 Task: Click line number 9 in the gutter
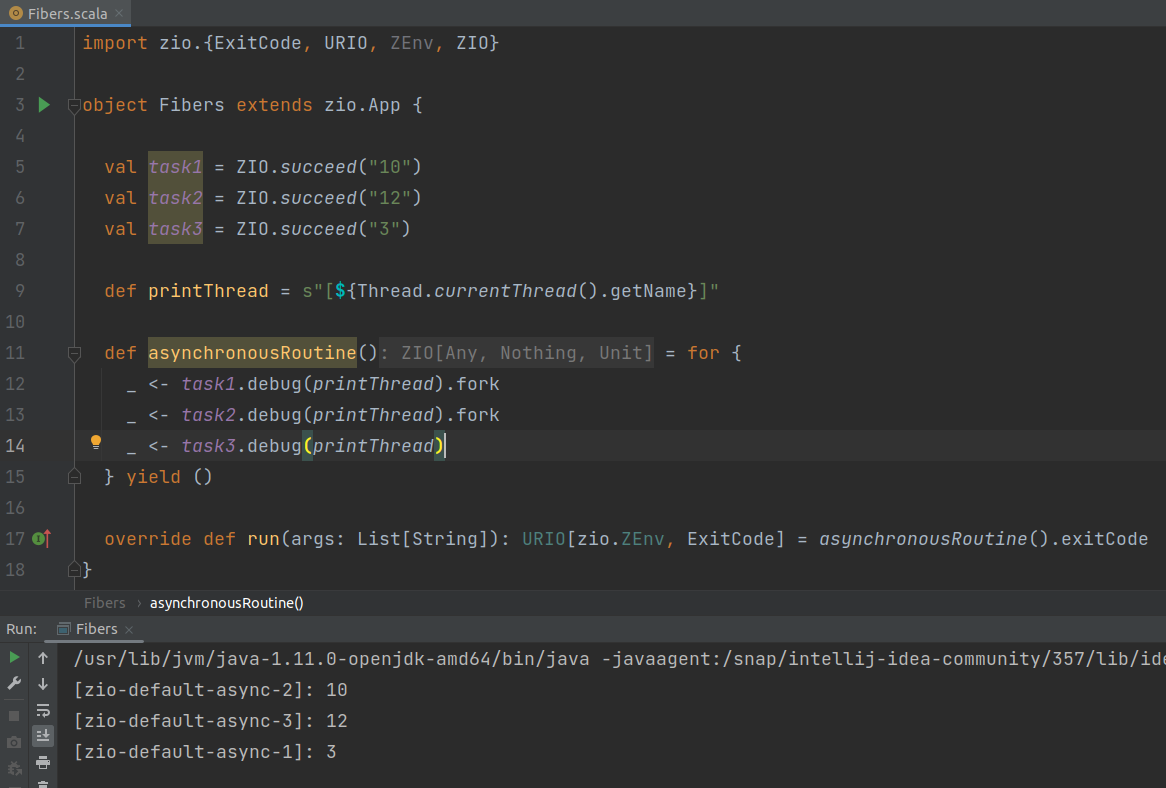point(20,291)
